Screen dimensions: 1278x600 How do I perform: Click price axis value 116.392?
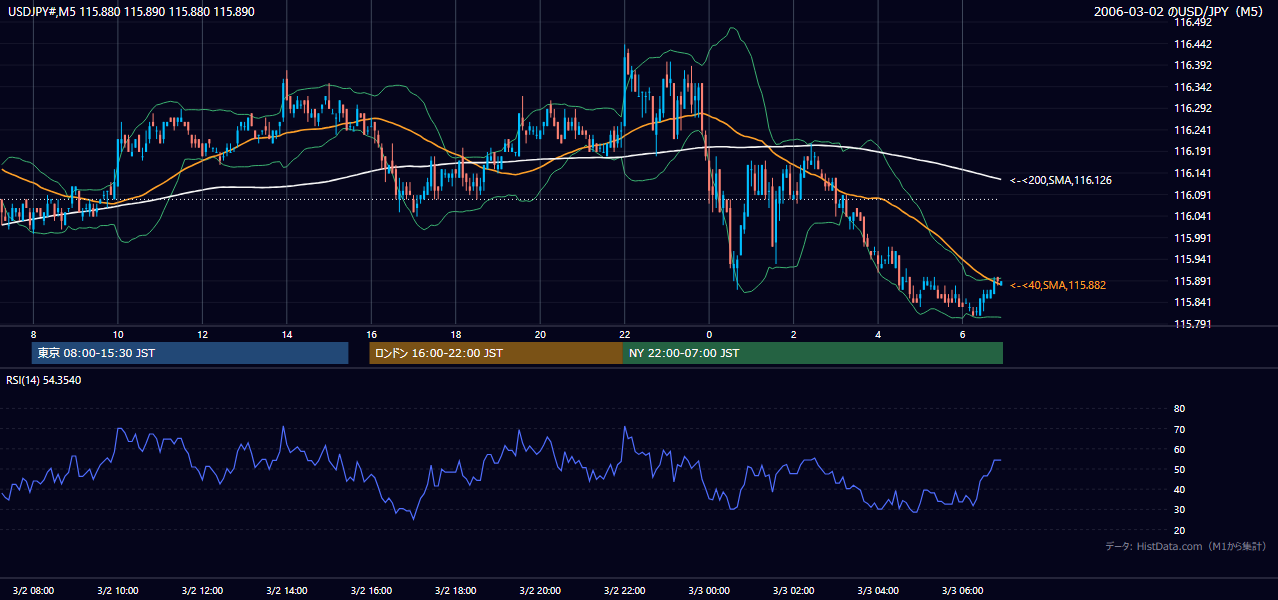coord(1194,65)
